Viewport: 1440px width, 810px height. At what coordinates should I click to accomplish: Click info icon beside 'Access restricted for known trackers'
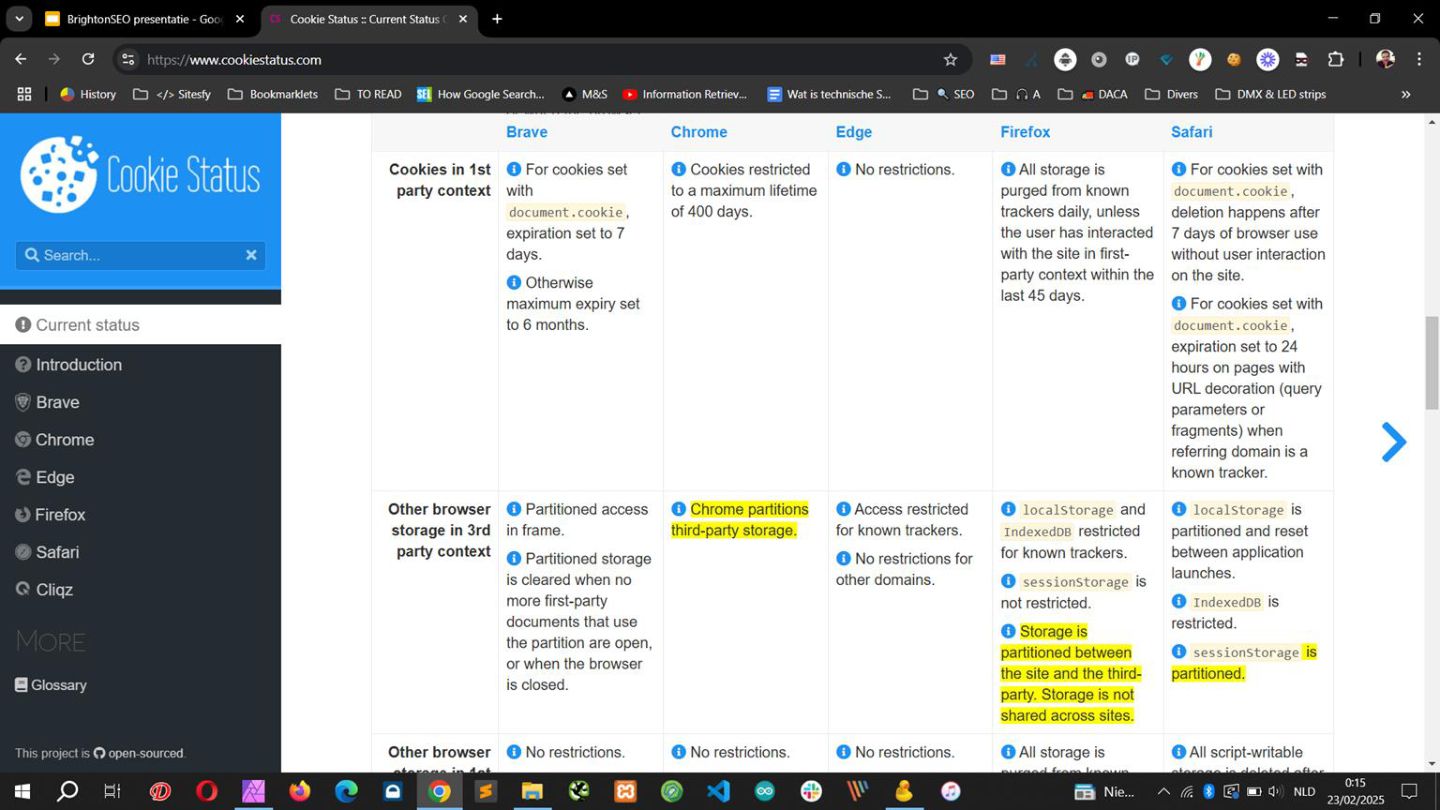[x=843, y=509]
